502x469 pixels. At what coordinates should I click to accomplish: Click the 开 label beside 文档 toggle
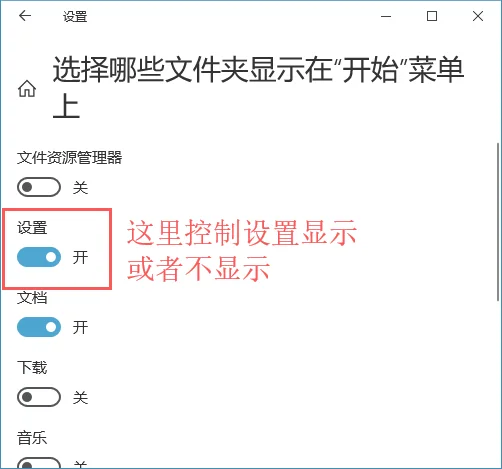click(x=80, y=327)
